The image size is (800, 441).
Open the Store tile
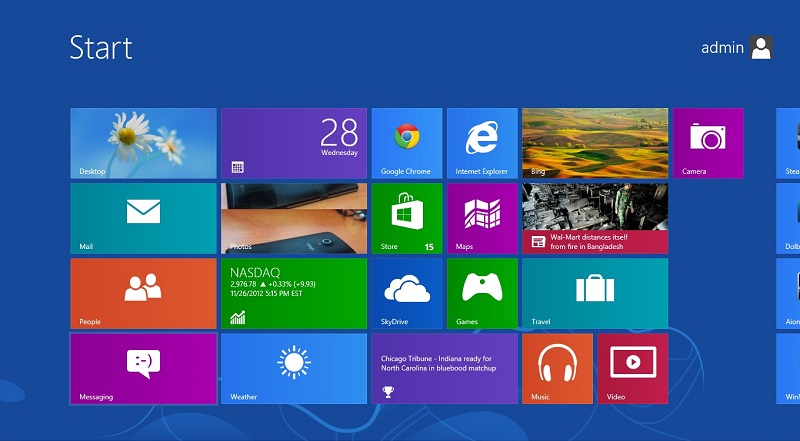(407, 218)
